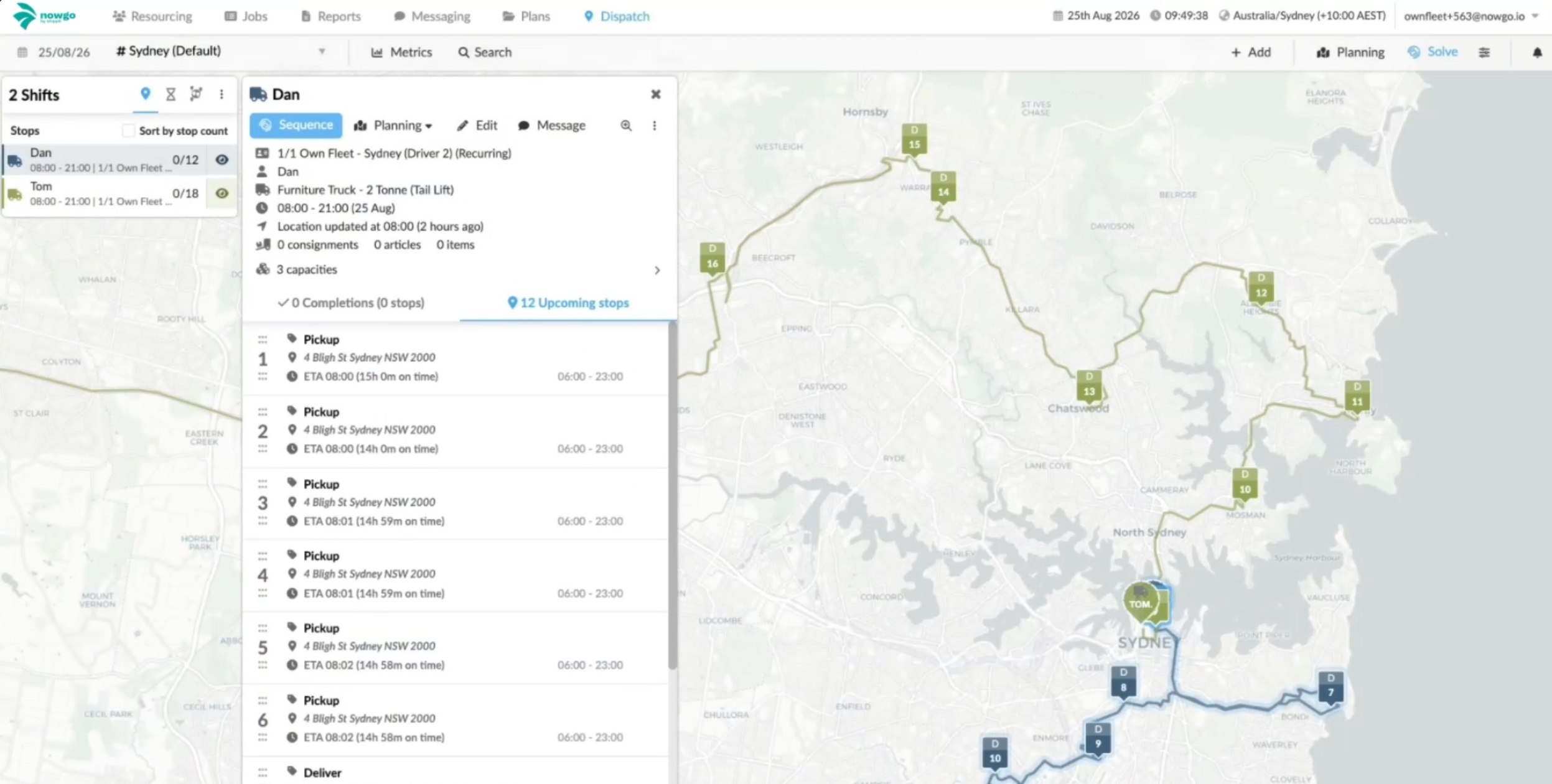Expand the 3 capacities row
Screen dimensions: 1552x784
(x=458, y=269)
